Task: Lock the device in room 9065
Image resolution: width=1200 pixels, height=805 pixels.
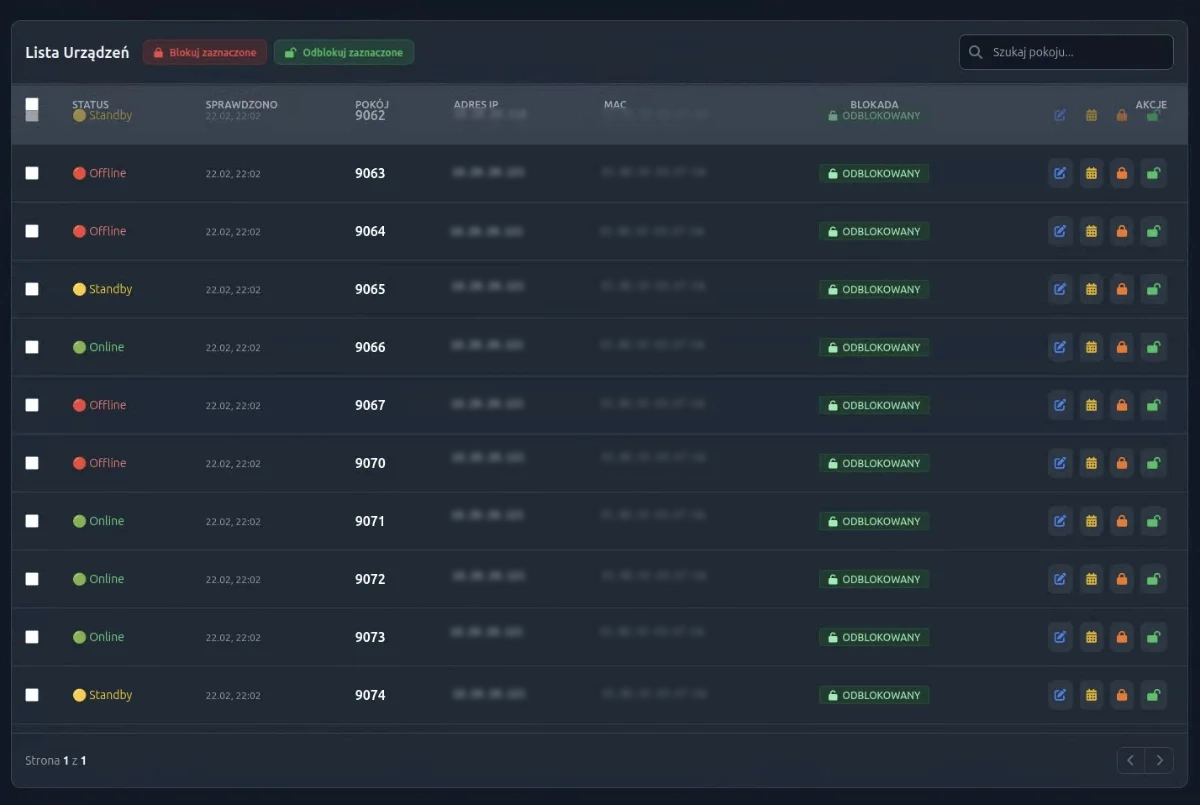Action: point(1122,289)
